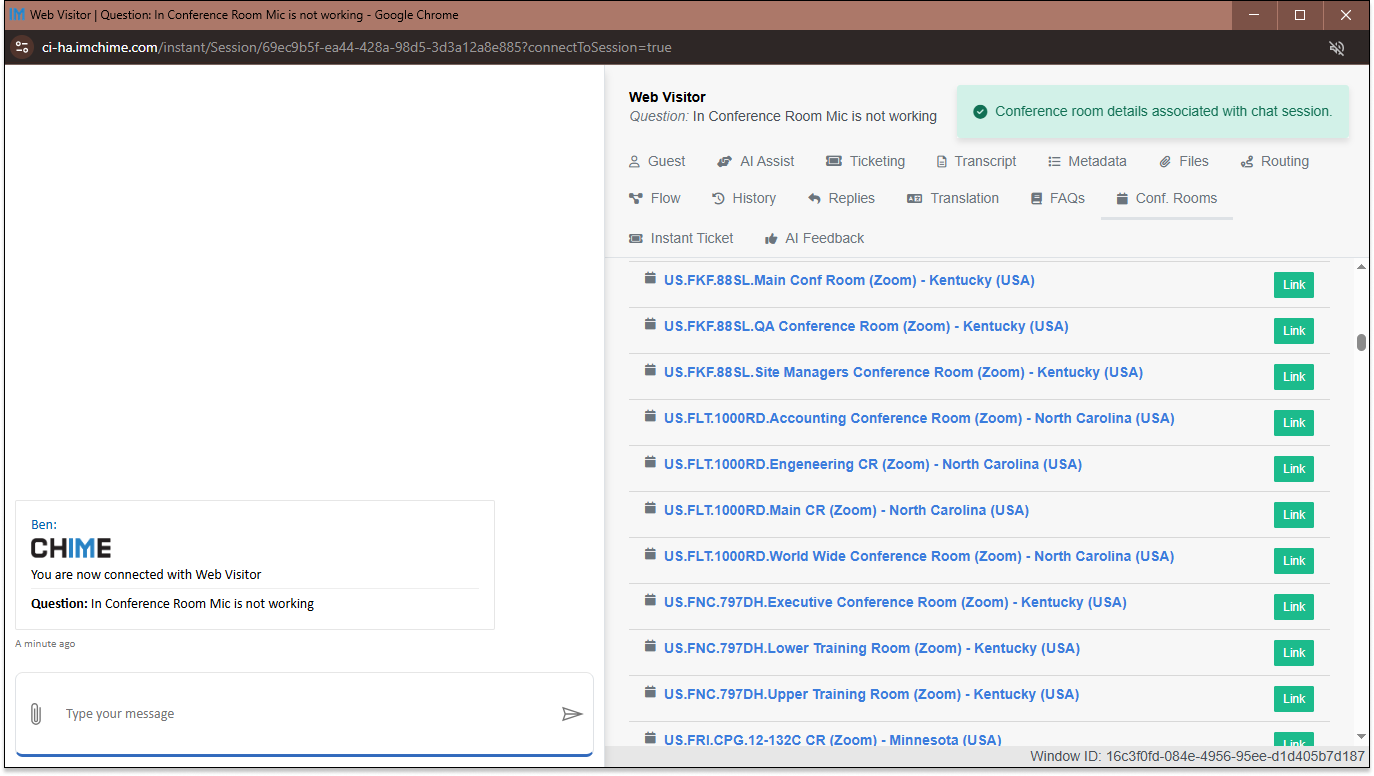
Task: Open the AI Feedback tab
Action: [814, 238]
